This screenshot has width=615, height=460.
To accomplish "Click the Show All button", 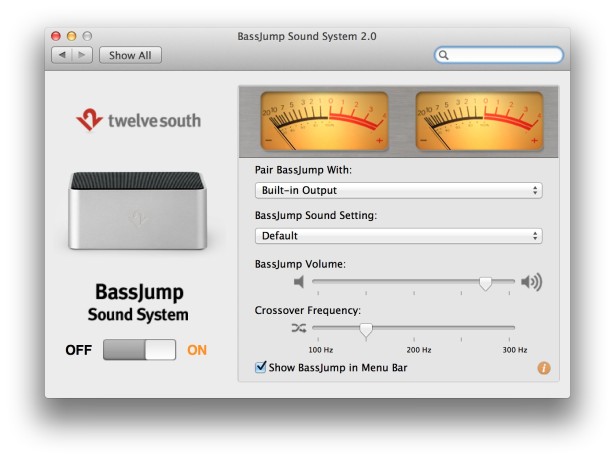I will [130, 55].
